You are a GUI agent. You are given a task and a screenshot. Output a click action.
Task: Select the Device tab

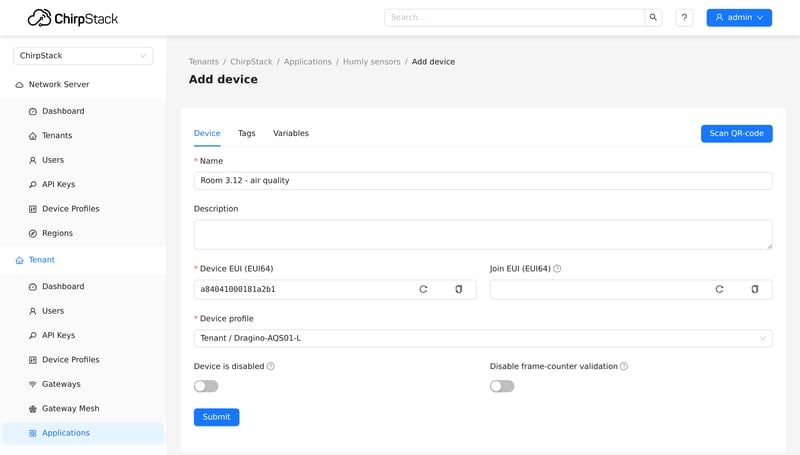pyautogui.click(x=207, y=134)
